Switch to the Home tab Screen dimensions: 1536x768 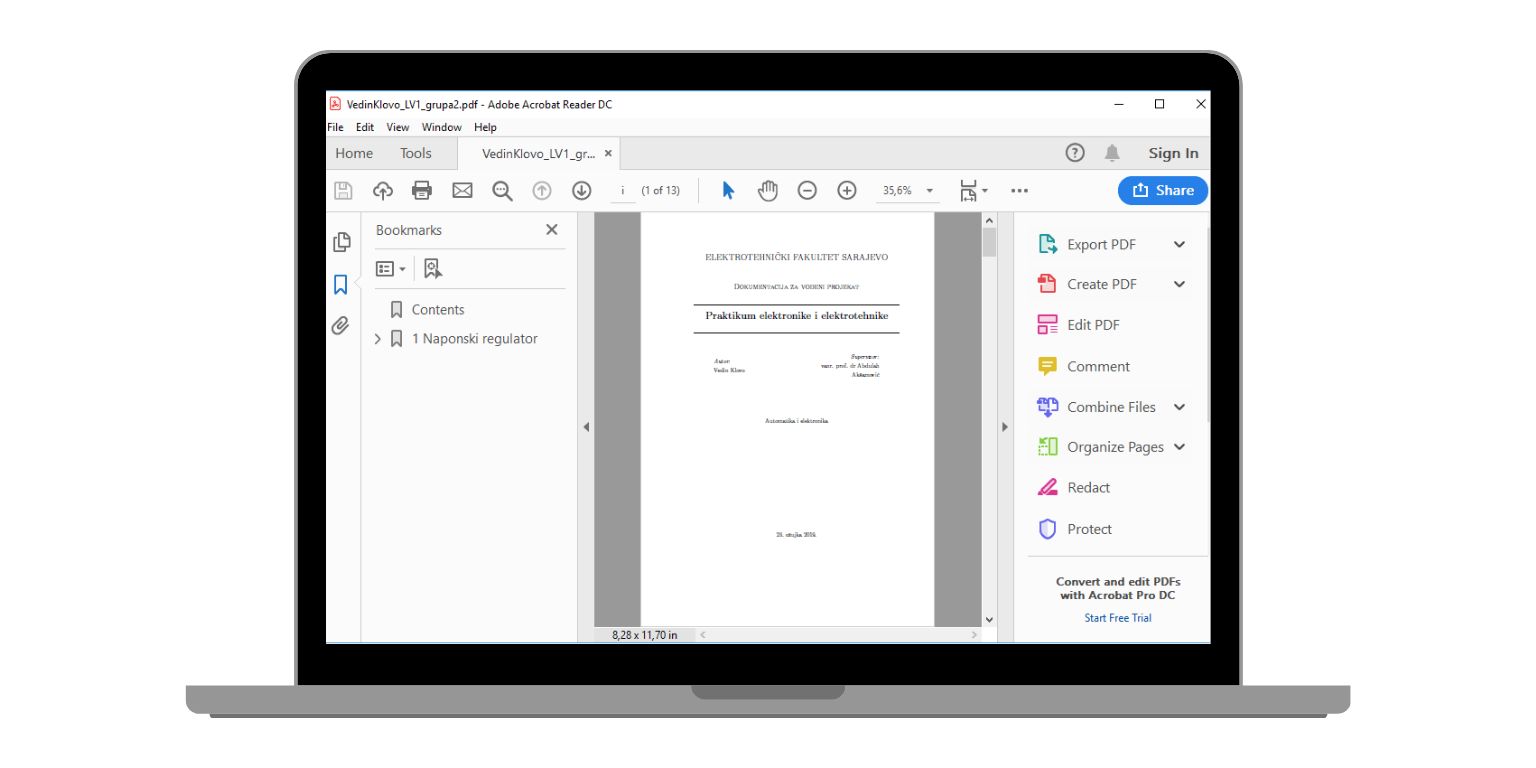tap(353, 153)
